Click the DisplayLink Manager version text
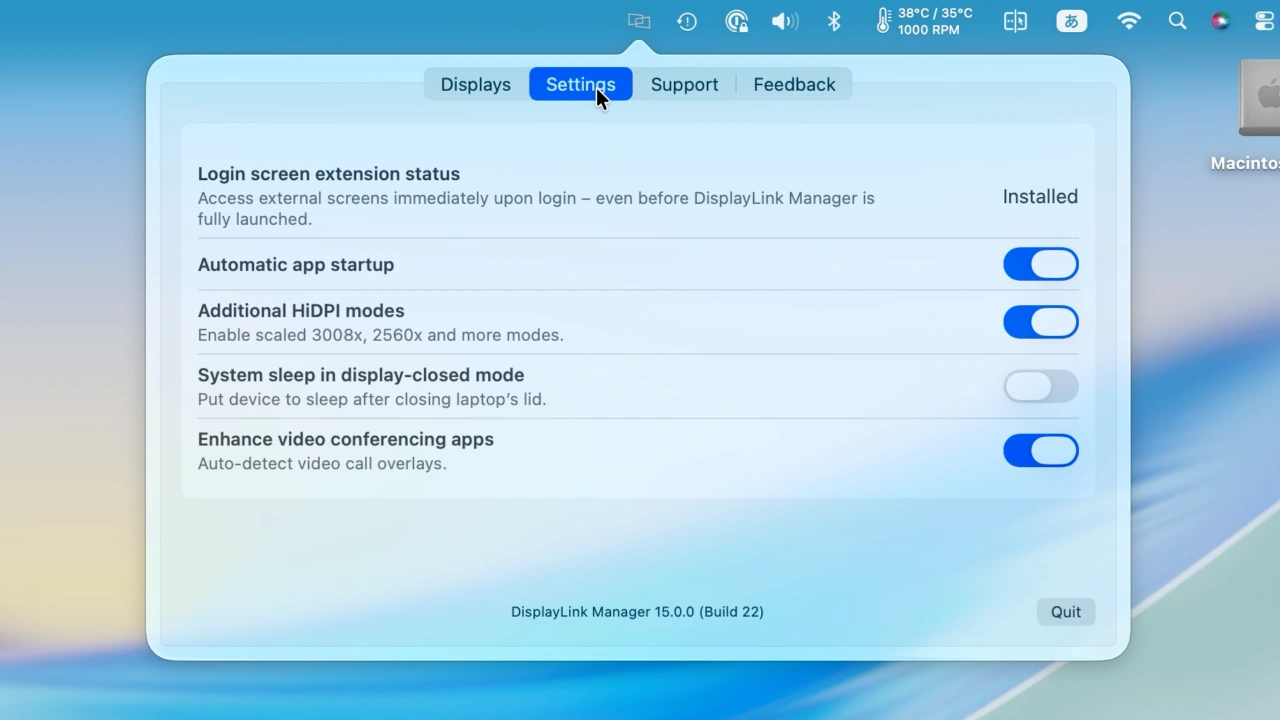Image resolution: width=1280 pixels, height=720 pixels. (637, 611)
